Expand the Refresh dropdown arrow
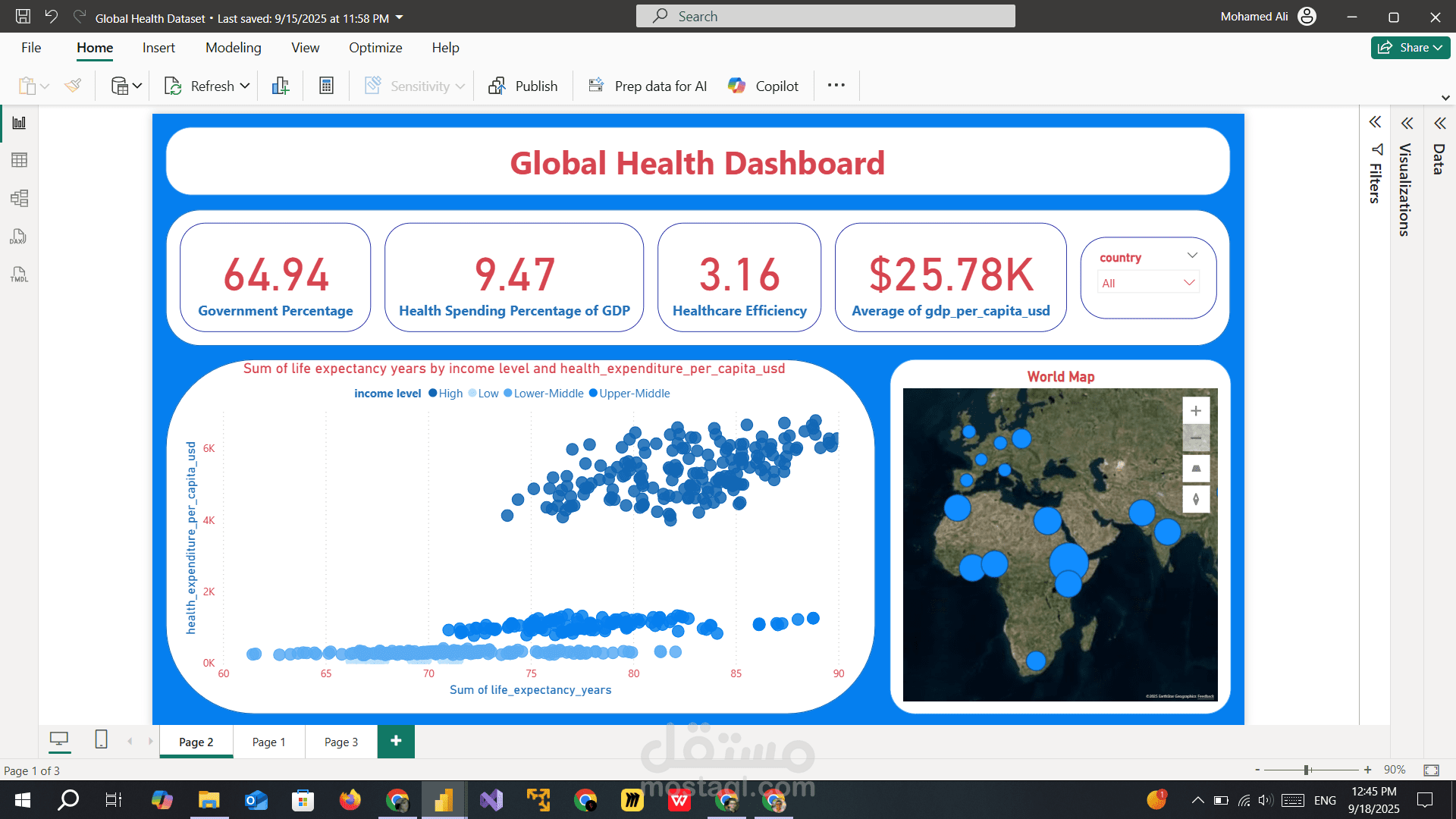 click(245, 86)
